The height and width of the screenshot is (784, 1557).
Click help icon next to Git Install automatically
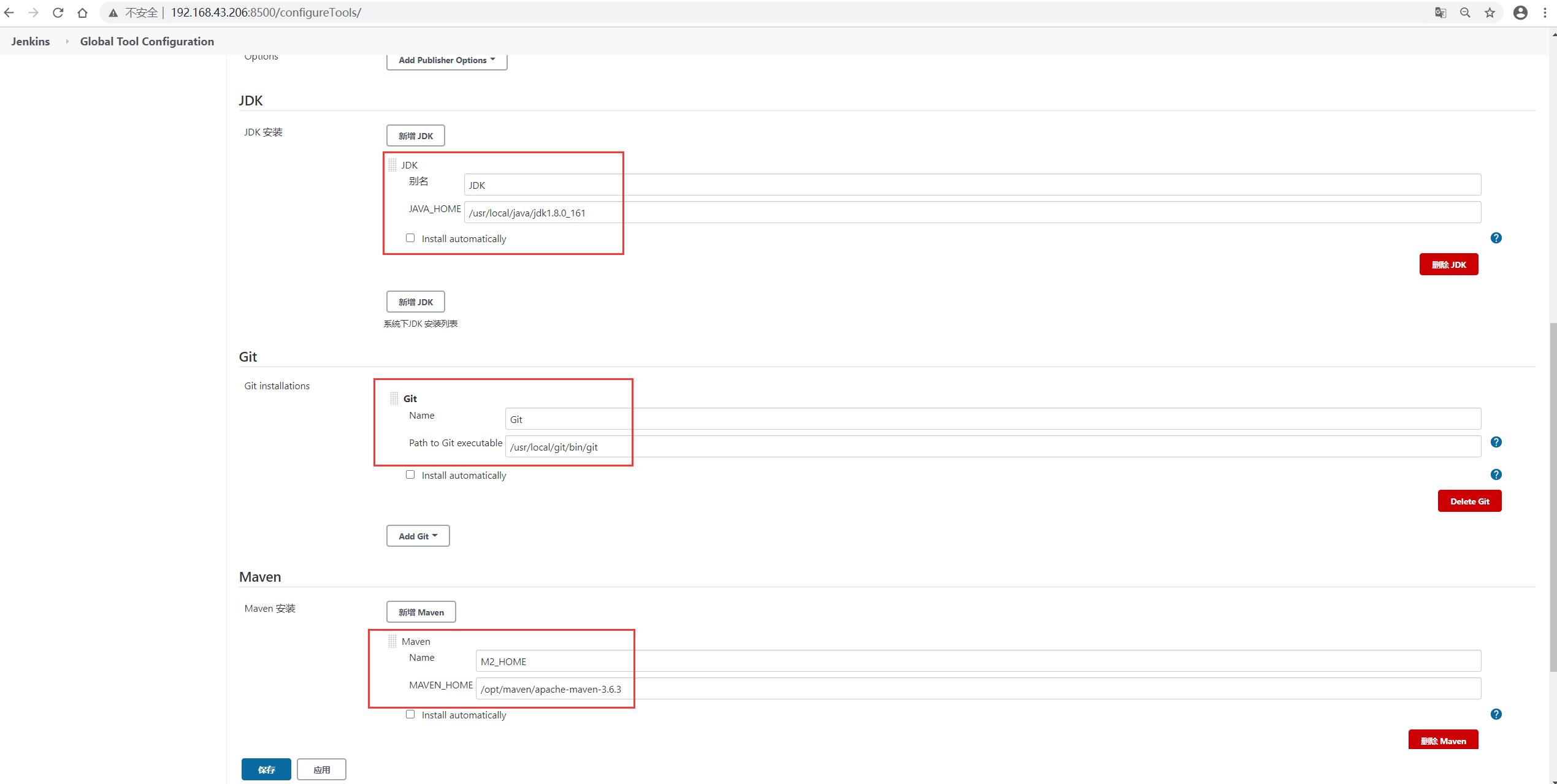pyautogui.click(x=1496, y=474)
